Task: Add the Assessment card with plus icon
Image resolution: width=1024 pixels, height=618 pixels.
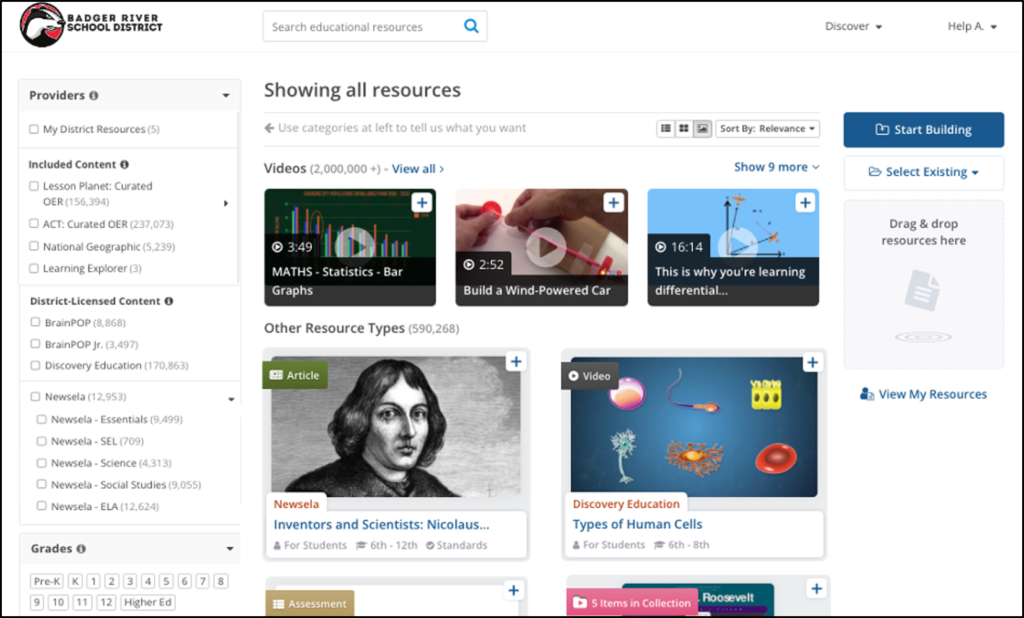Action: [514, 591]
